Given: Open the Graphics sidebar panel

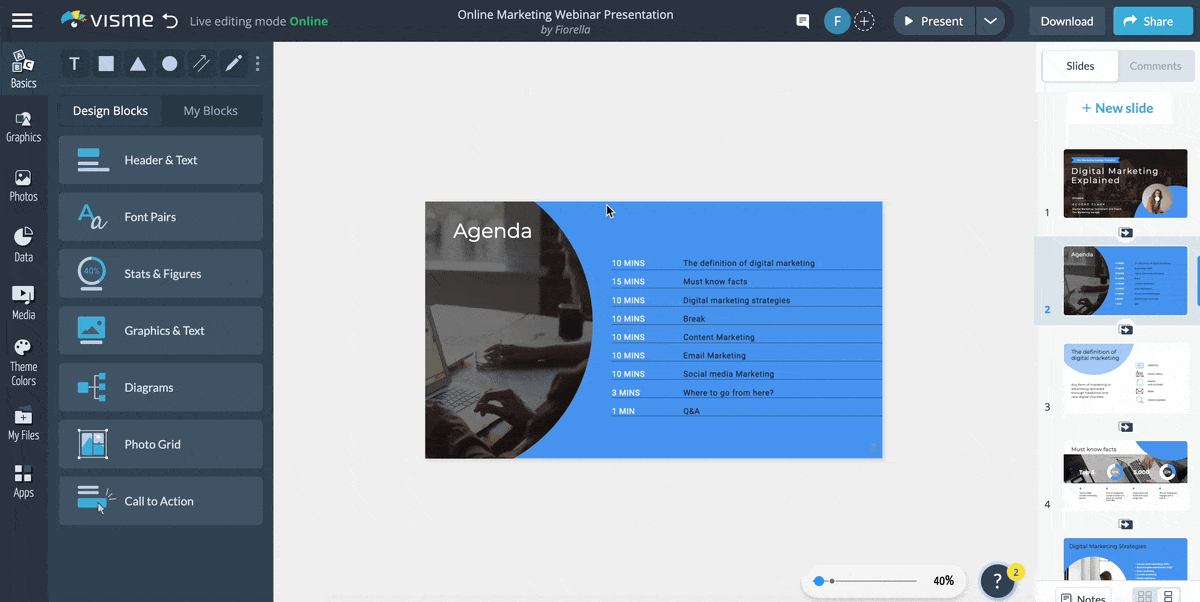Looking at the screenshot, I should pyautogui.click(x=23, y=127).
